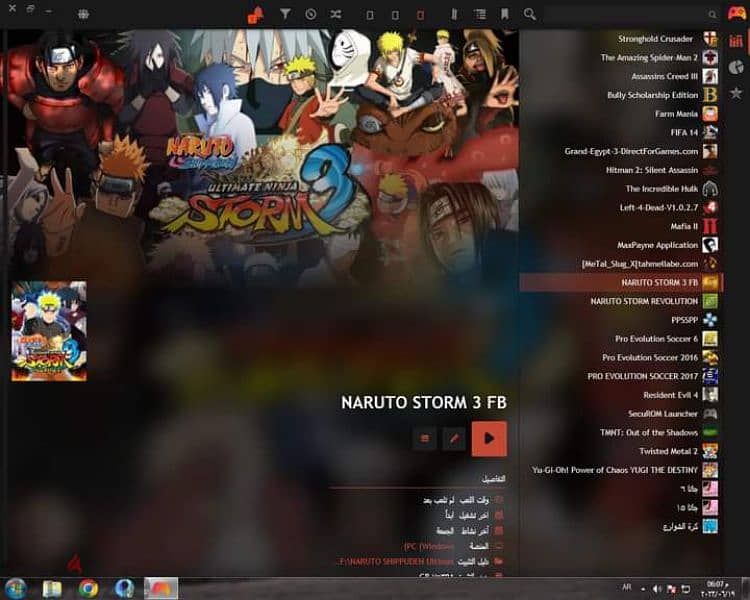Image resolution: width=750 pixels, height=600 pixels.
Task: Open the list-lines panel icon near the bookmark
Action: click(x=480, y=14)
